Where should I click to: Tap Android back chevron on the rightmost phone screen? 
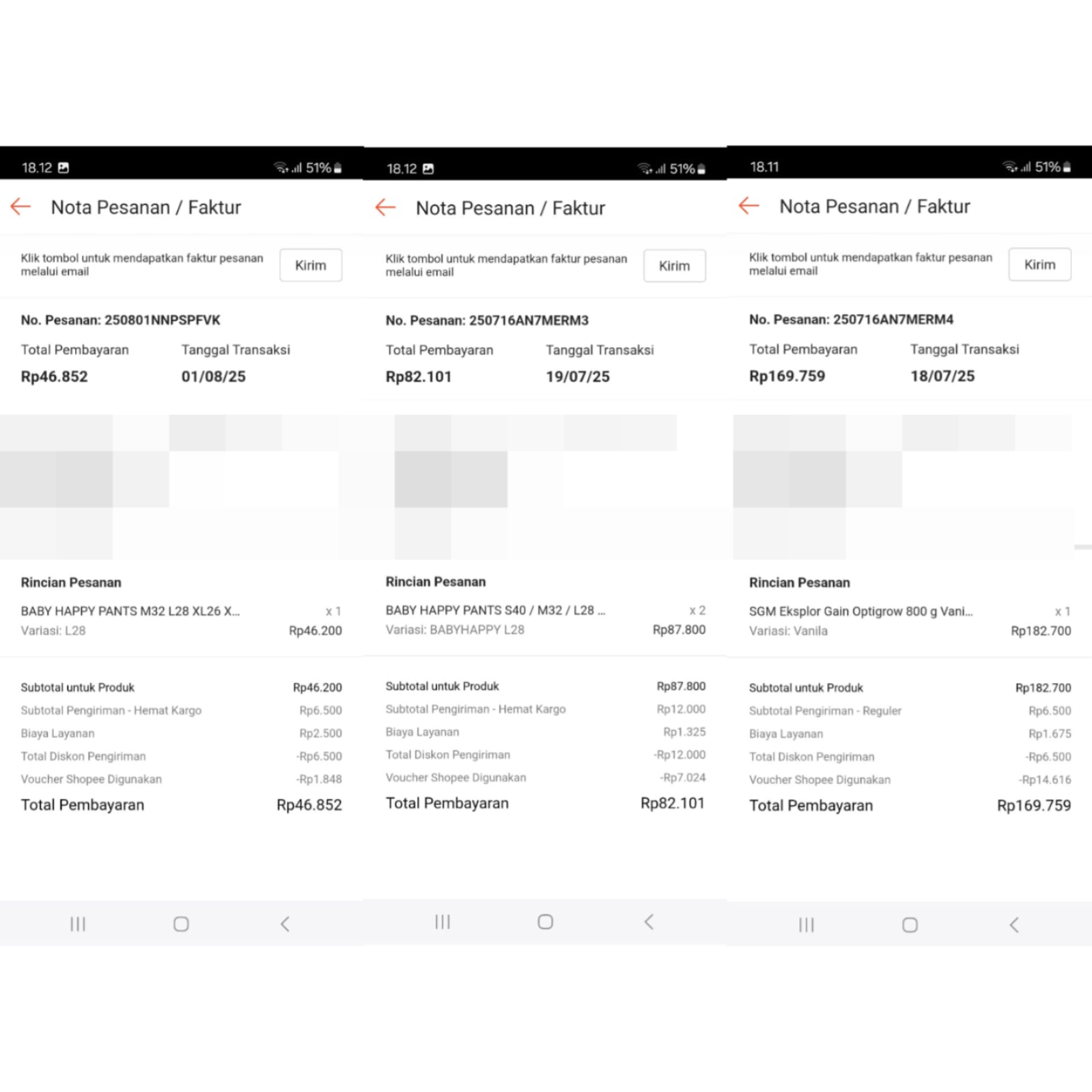1014,925
